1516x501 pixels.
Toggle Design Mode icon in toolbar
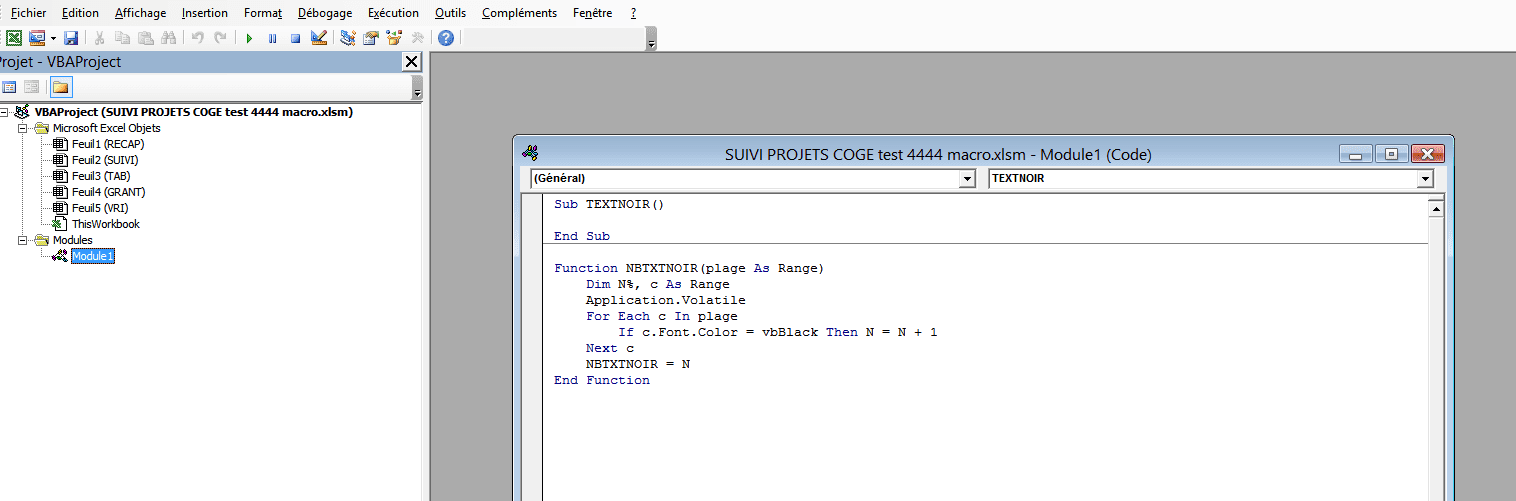[319, 38]
